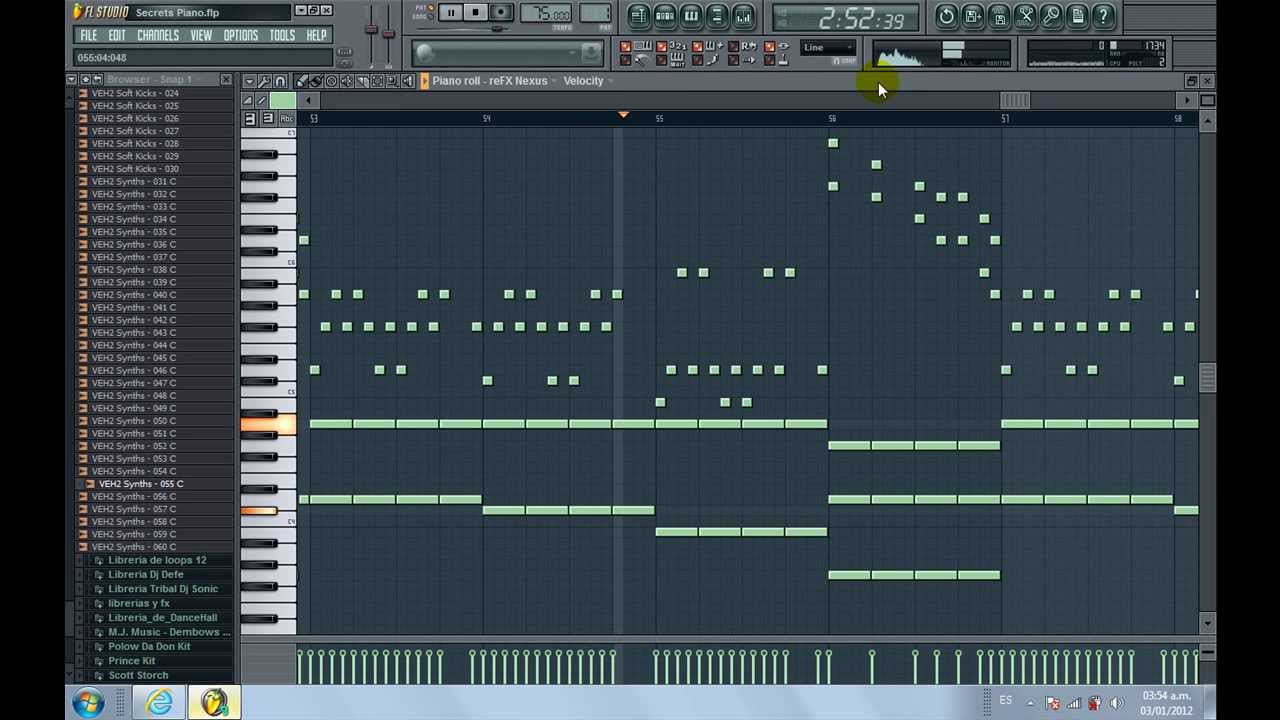Click the playback position marker on timeline
The height and width of the screenshot is (720, 1280).
(623, 116)
